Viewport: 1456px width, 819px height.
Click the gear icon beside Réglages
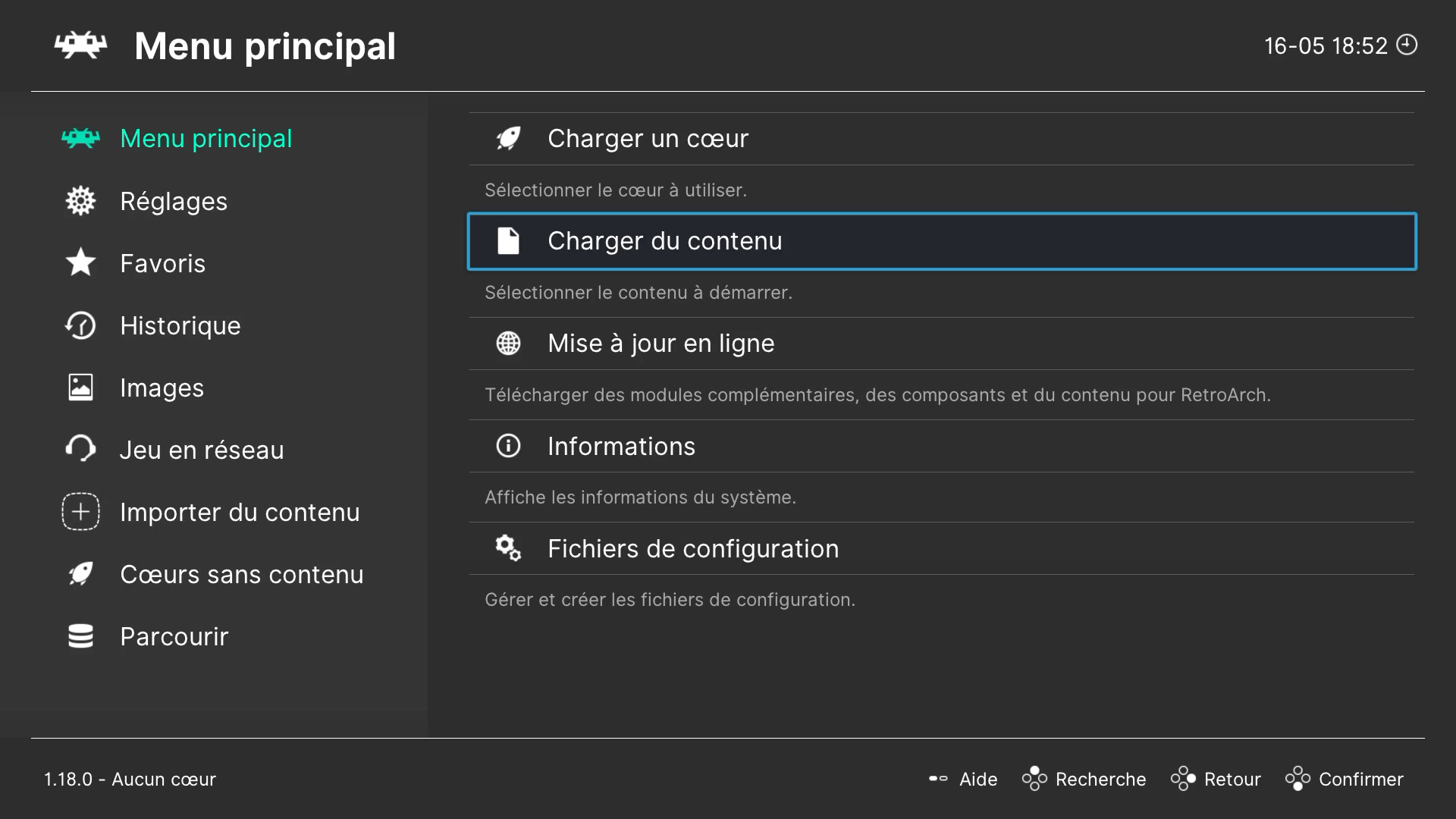tap(80, 201)
